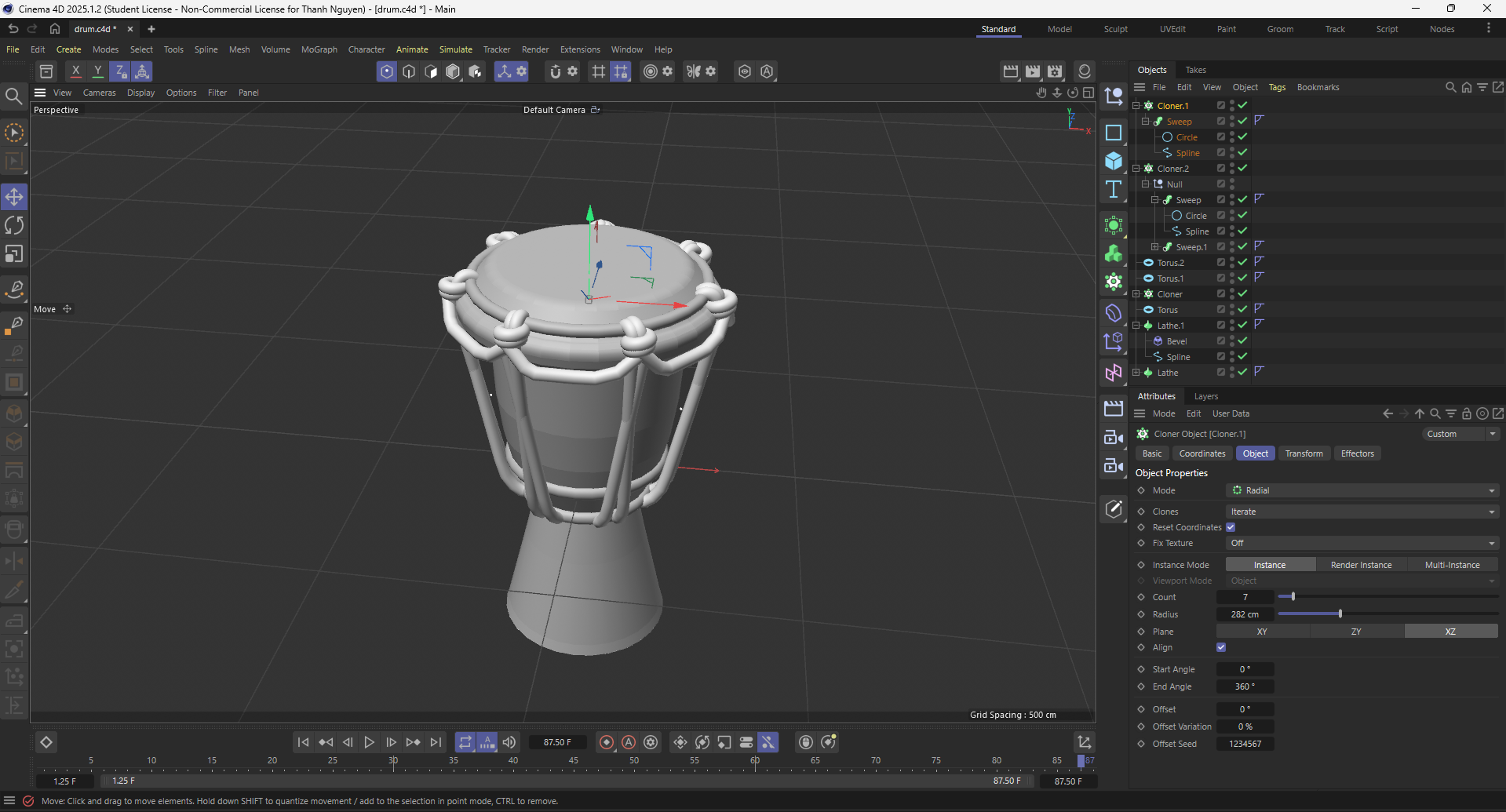Open the Clones dropdown showing Iterate
This screenshot has width=1506, height=812.
click(x=1362, y=512)
